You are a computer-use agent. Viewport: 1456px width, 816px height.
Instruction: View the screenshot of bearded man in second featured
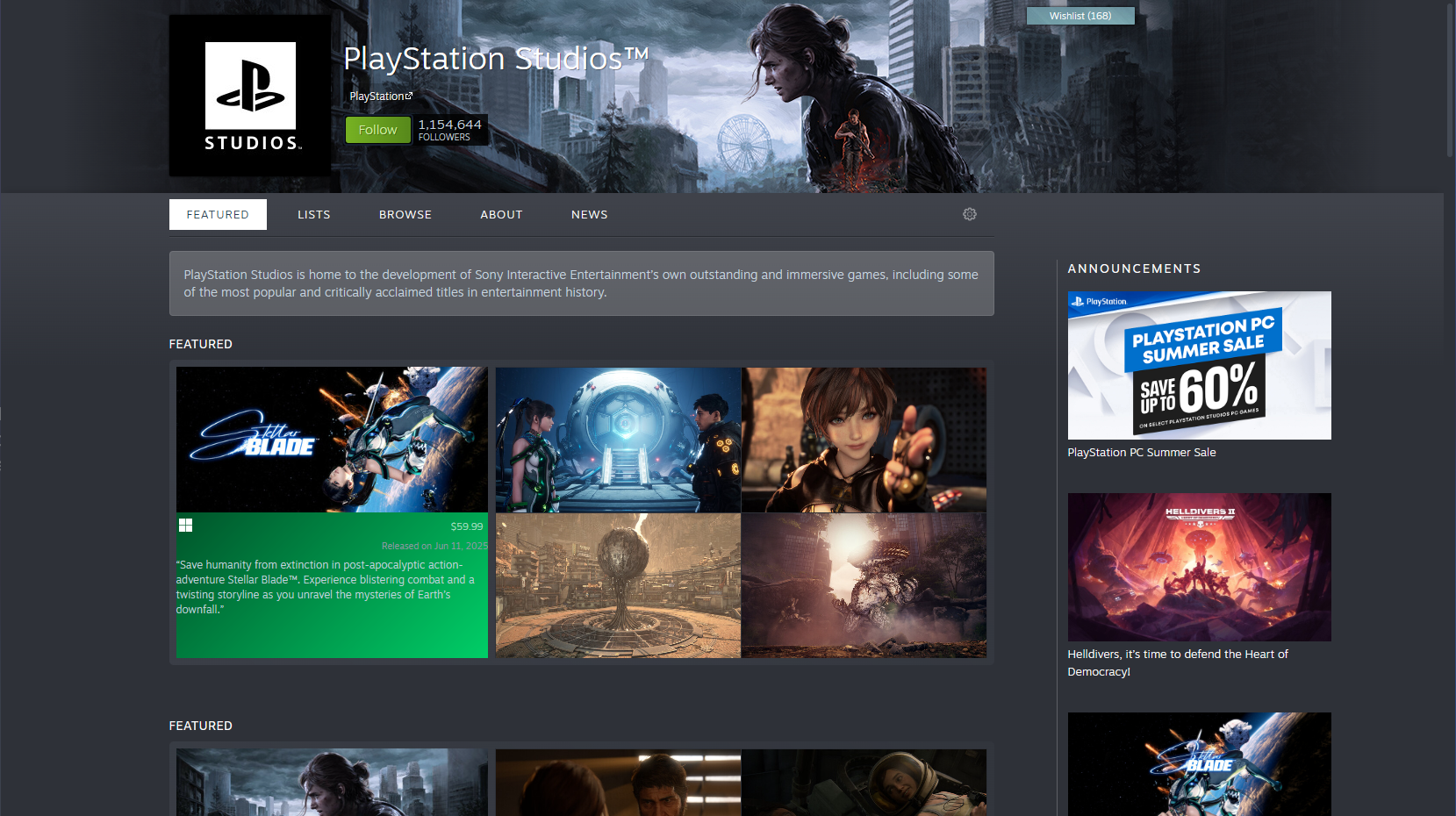click(618, 783)
